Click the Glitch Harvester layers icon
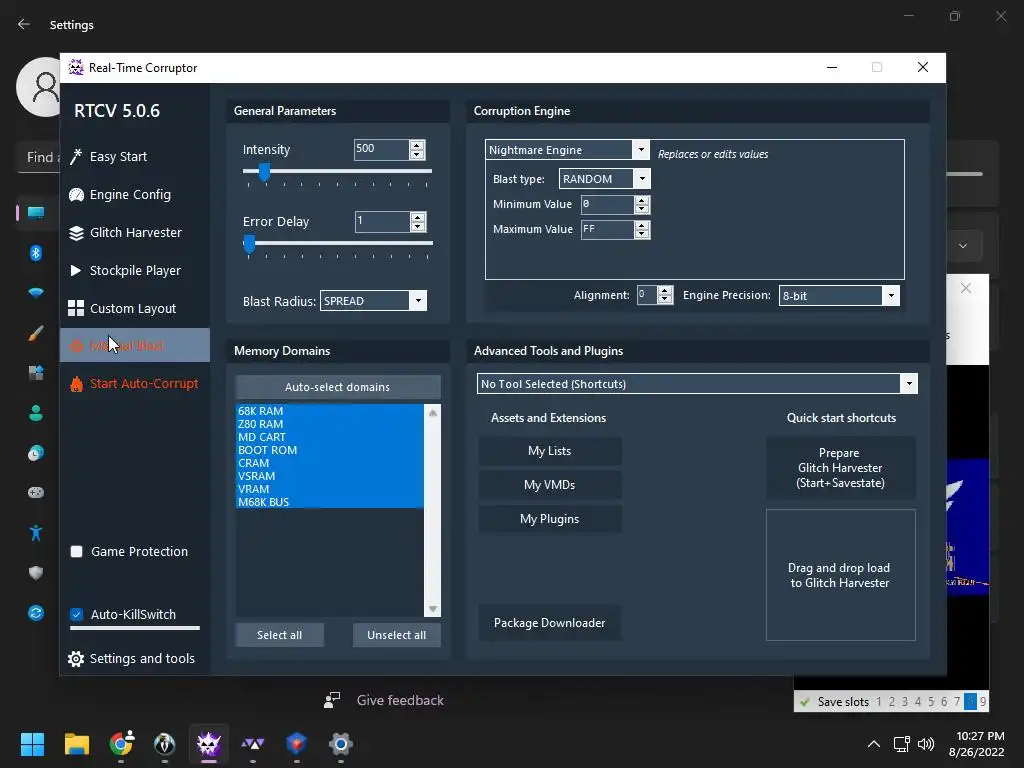 tap(76, 232)
